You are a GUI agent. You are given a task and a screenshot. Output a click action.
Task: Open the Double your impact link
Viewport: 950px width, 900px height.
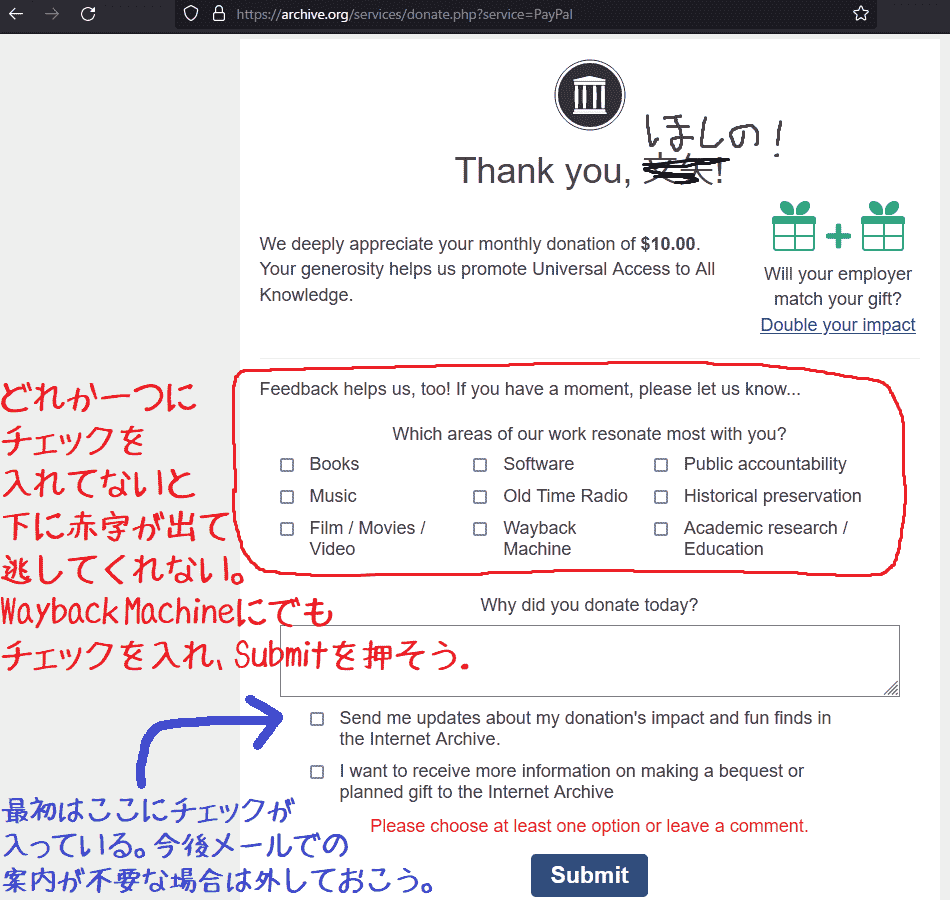point(838,325)
